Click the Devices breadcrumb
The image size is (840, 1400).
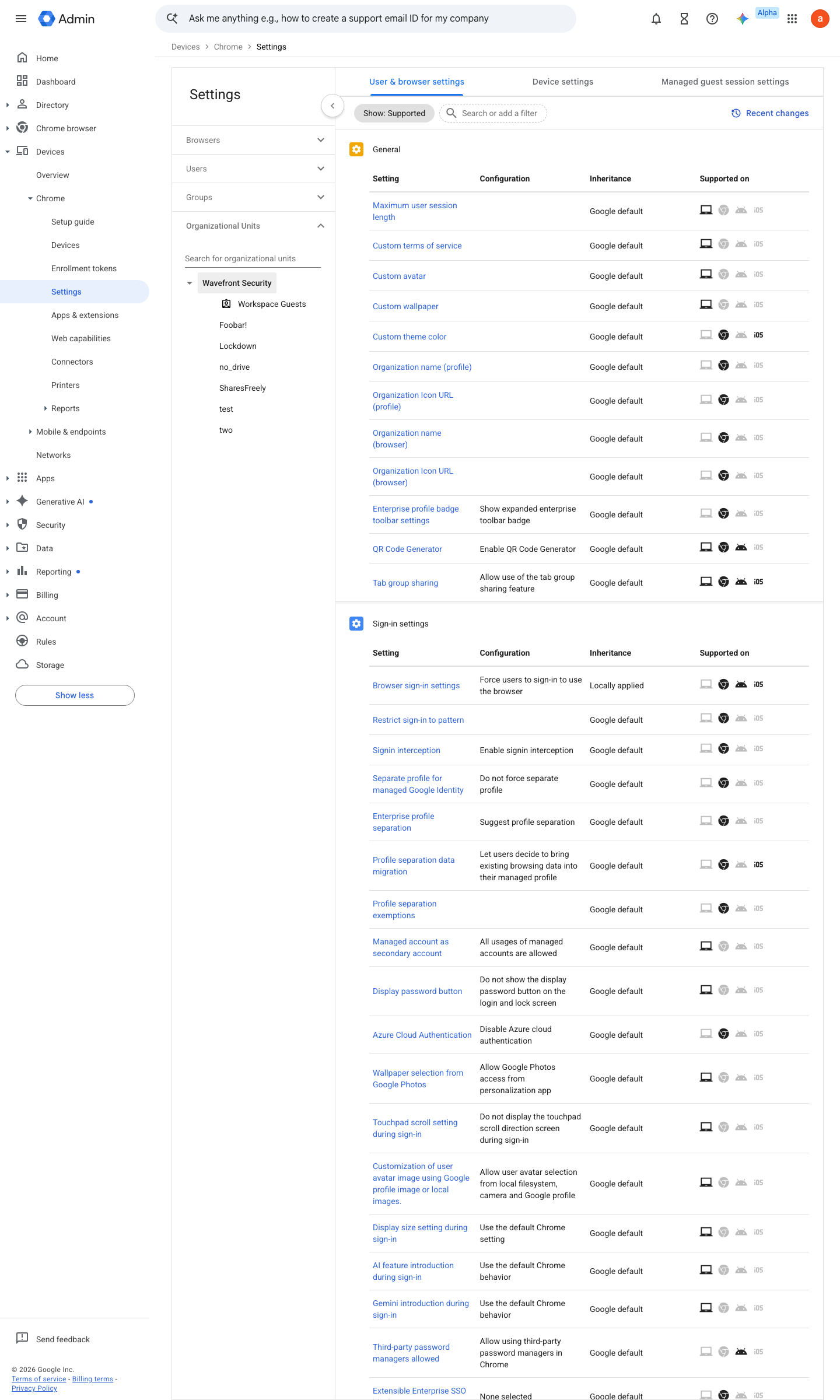185,47
